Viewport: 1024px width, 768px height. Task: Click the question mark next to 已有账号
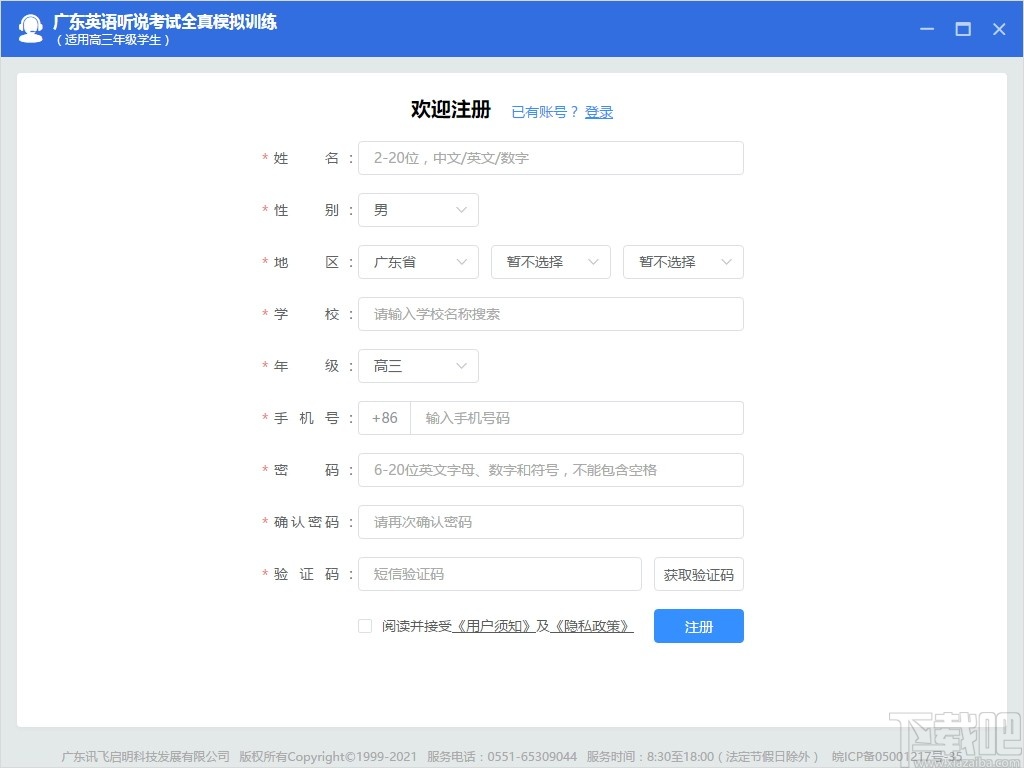572,112
